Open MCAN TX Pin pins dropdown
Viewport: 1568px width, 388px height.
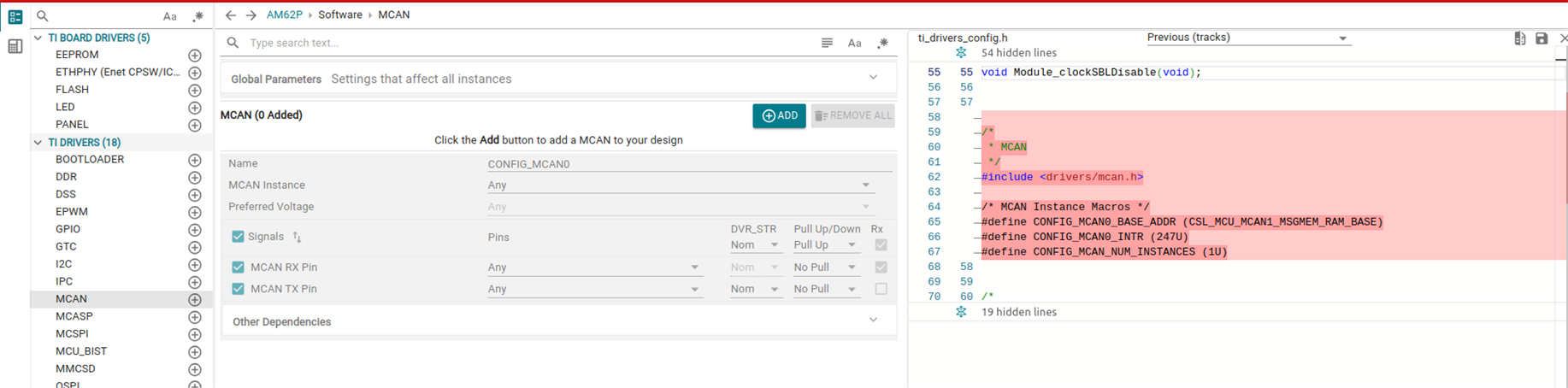pyautogui.click(x=595, y=289)
